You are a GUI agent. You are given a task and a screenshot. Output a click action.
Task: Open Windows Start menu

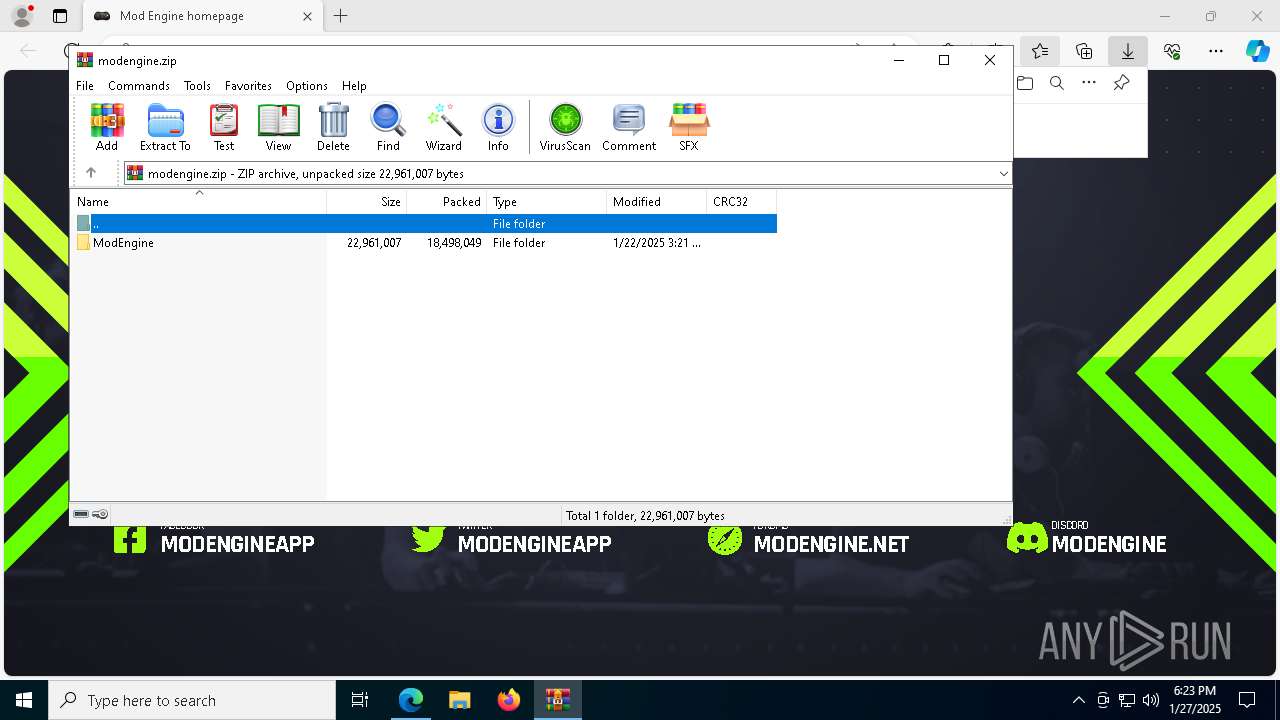(x=24, y=700)
